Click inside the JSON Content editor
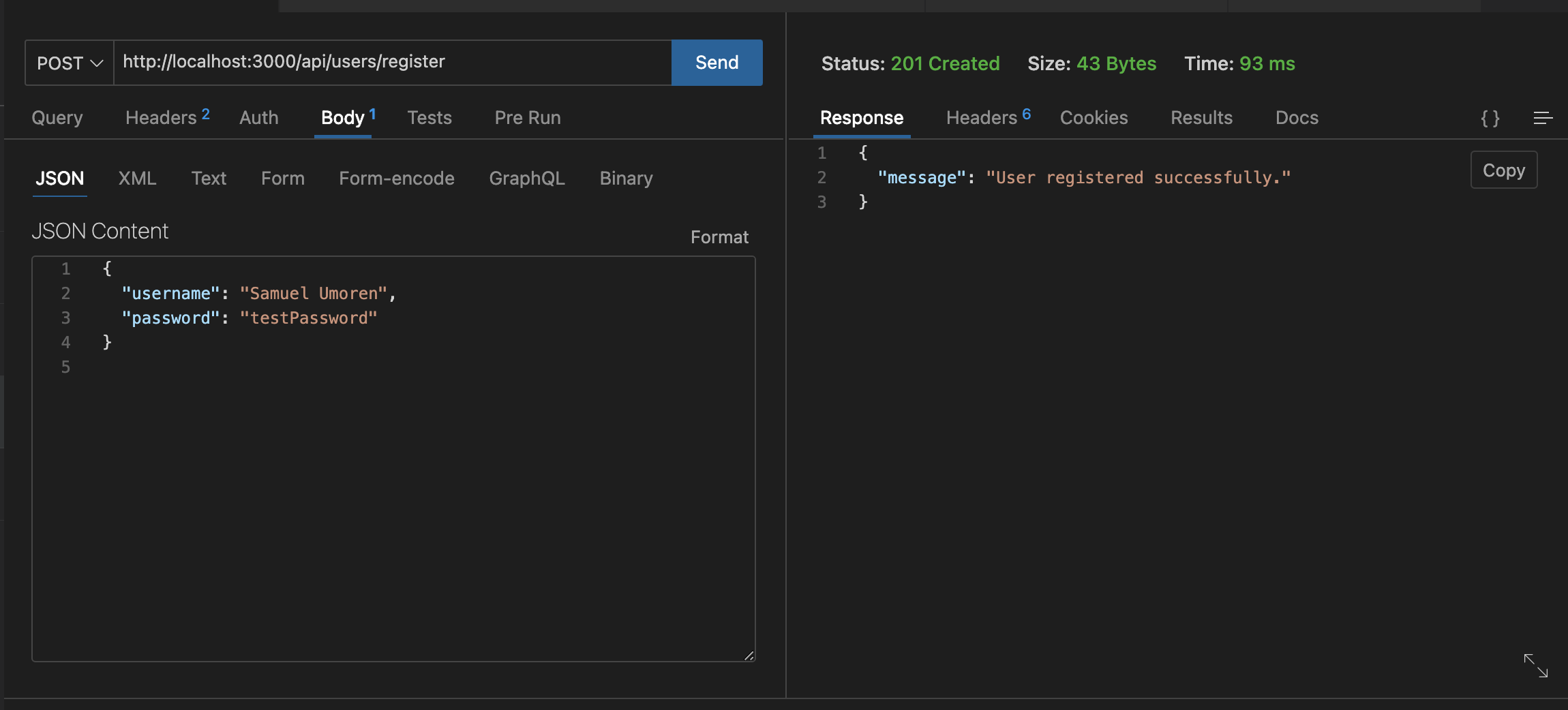 point(393,459)
